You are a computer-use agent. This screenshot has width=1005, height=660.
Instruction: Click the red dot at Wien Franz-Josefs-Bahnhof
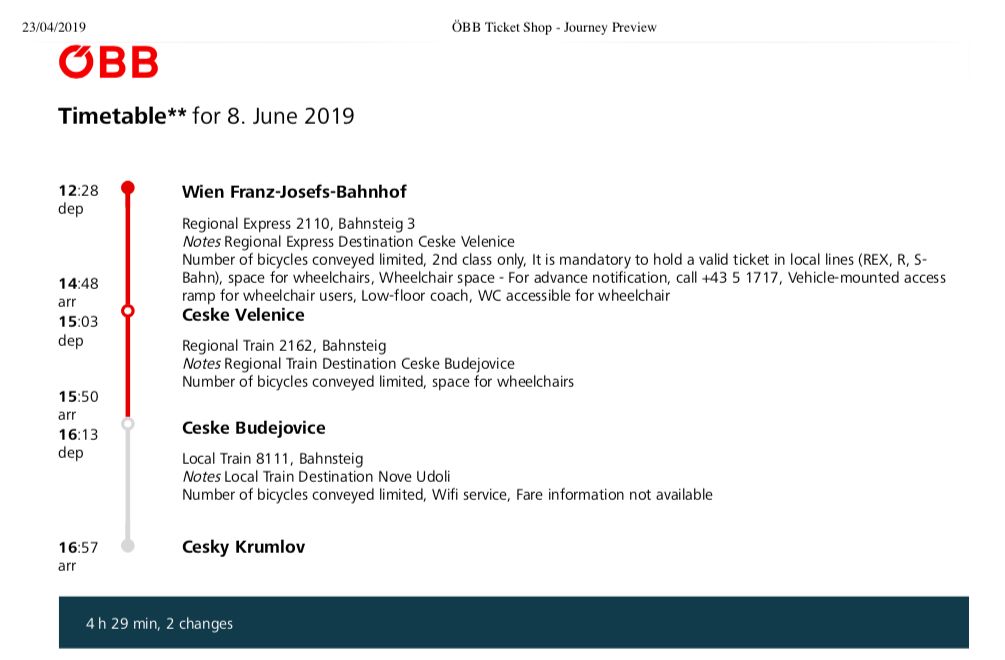(127, 188)
